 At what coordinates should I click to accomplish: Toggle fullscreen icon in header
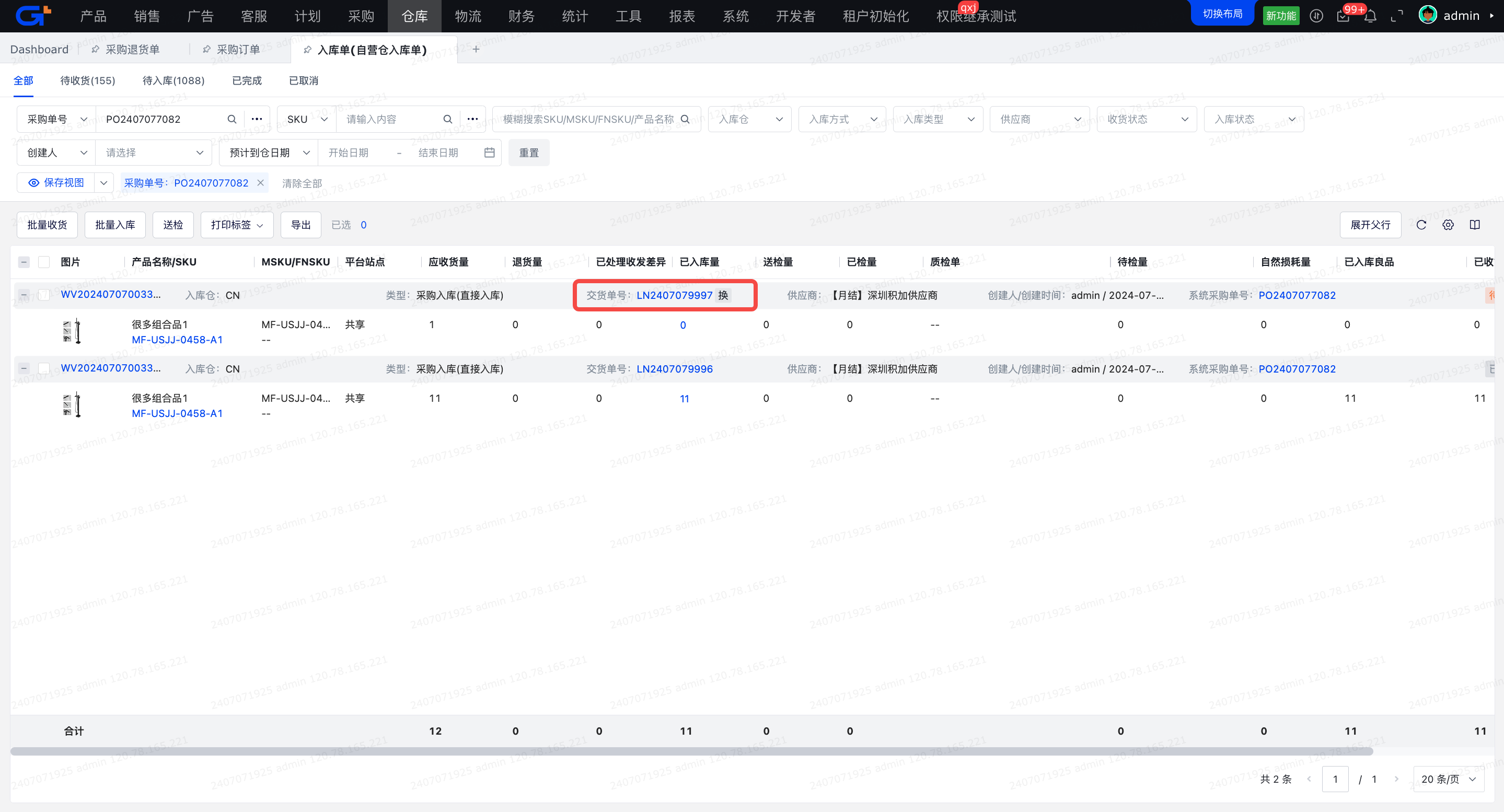tap(1397, 16)
